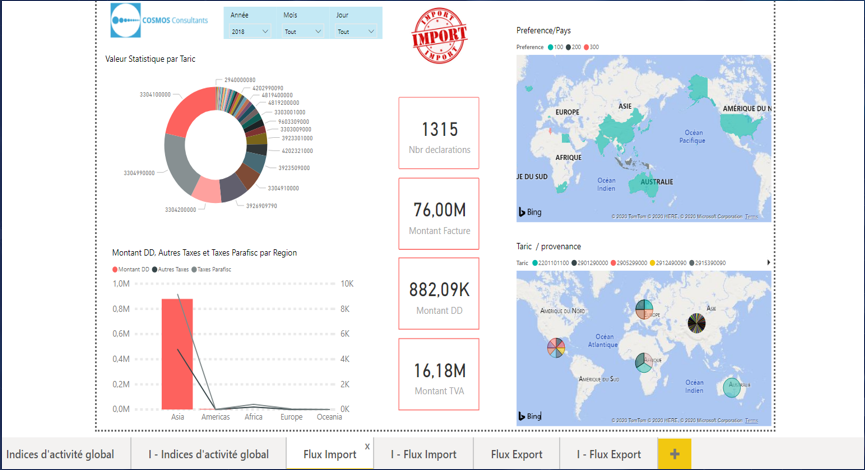The width and height of the screenshot is (865, 470).
Task: Open the I - Indices d'activité global tab
Action: [x=209, y=454]
